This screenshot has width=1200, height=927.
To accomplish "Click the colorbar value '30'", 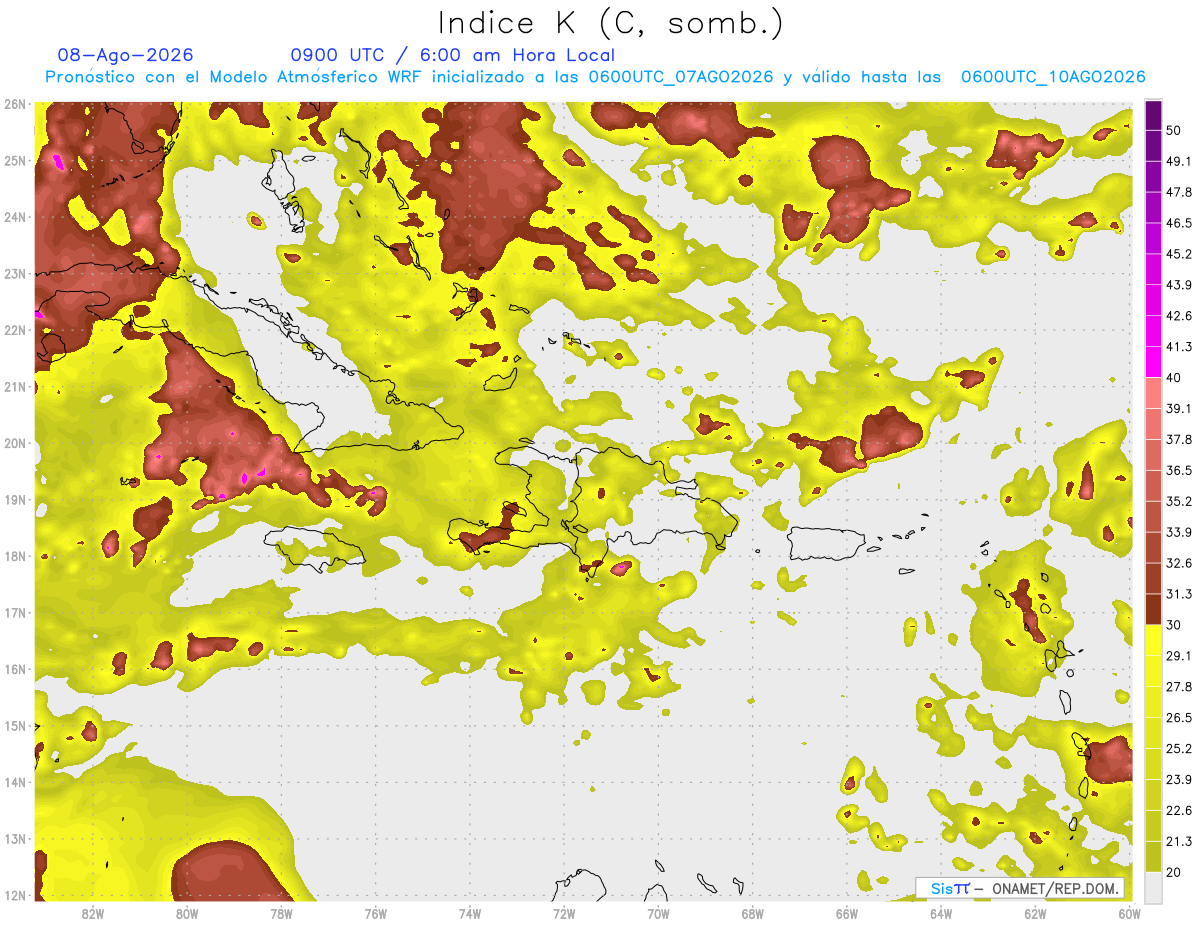I will (1175, 625).
